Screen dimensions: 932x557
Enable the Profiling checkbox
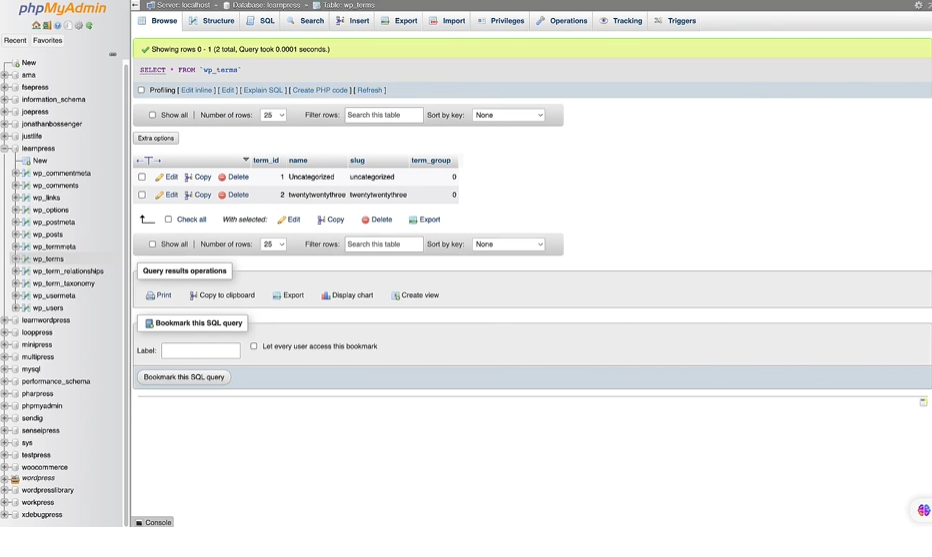141,90
